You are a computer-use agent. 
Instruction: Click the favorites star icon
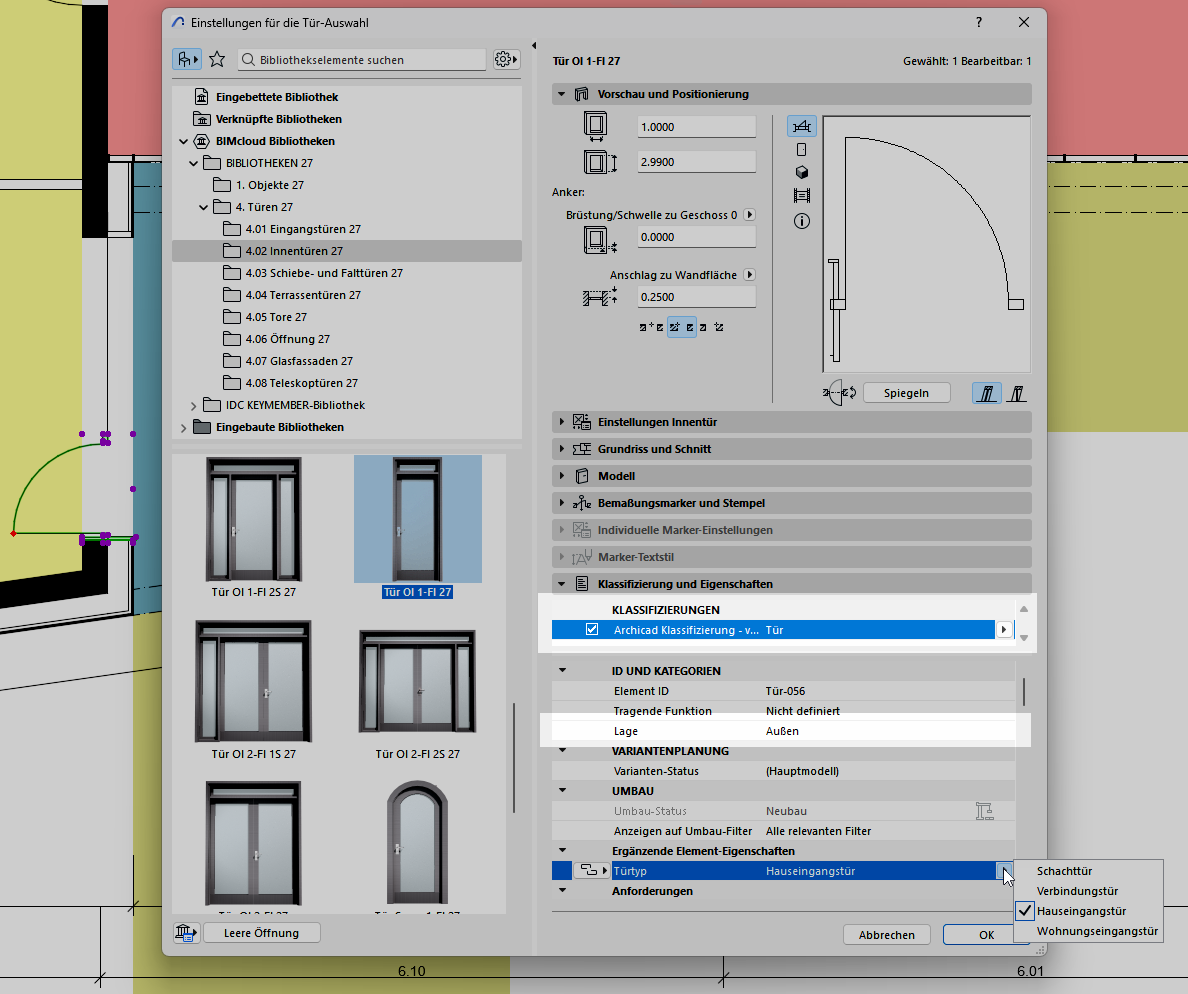click(217, 60)
